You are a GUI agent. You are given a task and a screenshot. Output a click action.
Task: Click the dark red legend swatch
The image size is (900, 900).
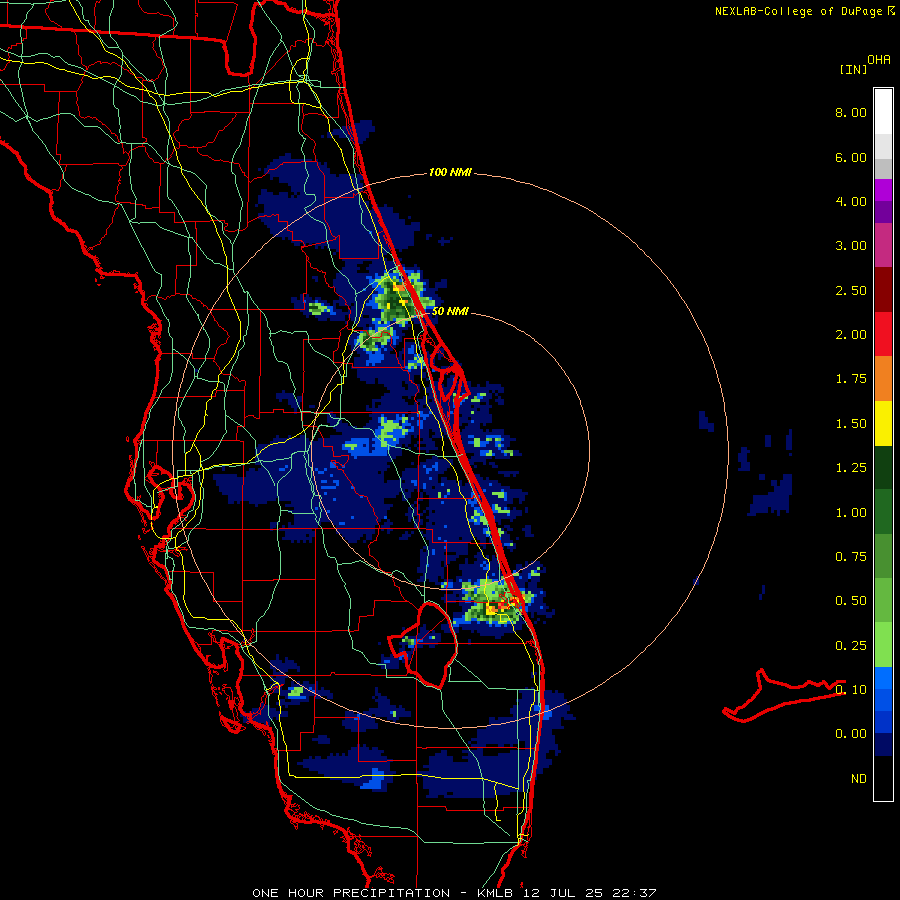pyautogui.click(x=883, y=290)
